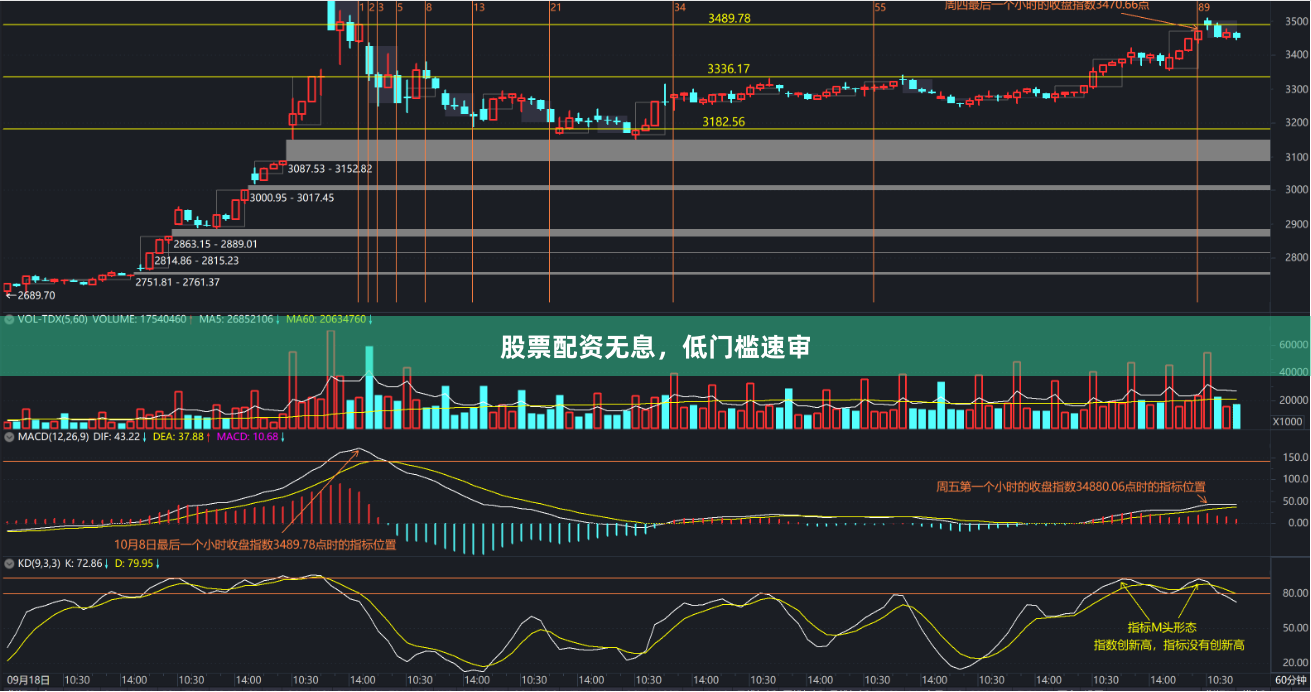Viewport: 1311px width, 692px height.
Task: Select the 周四最后一个小时 annotation at top
Action: (1047, 5)
